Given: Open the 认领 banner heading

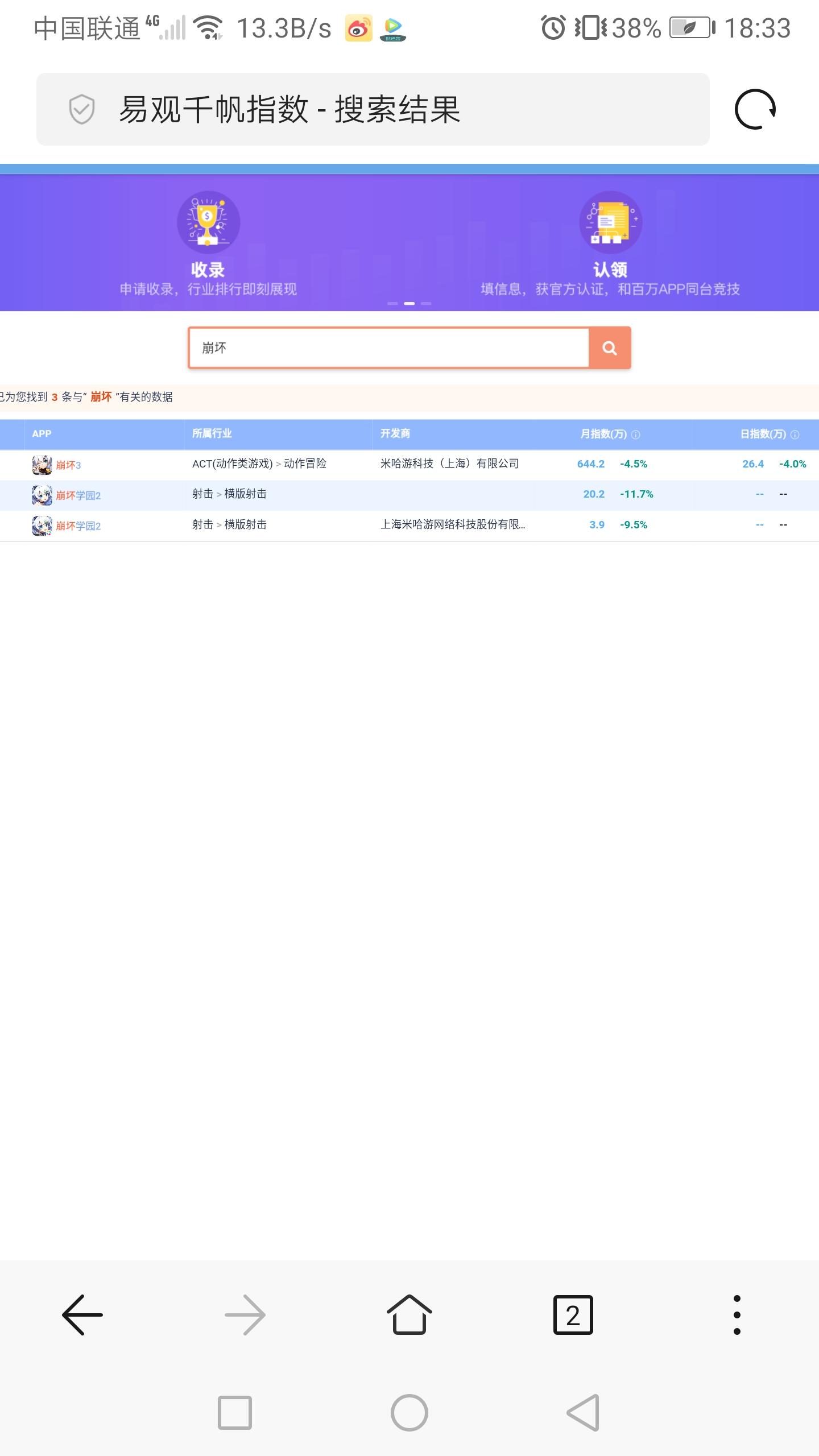Looking at the screenshot, I should pyautogui.click(x=611, y=270).
